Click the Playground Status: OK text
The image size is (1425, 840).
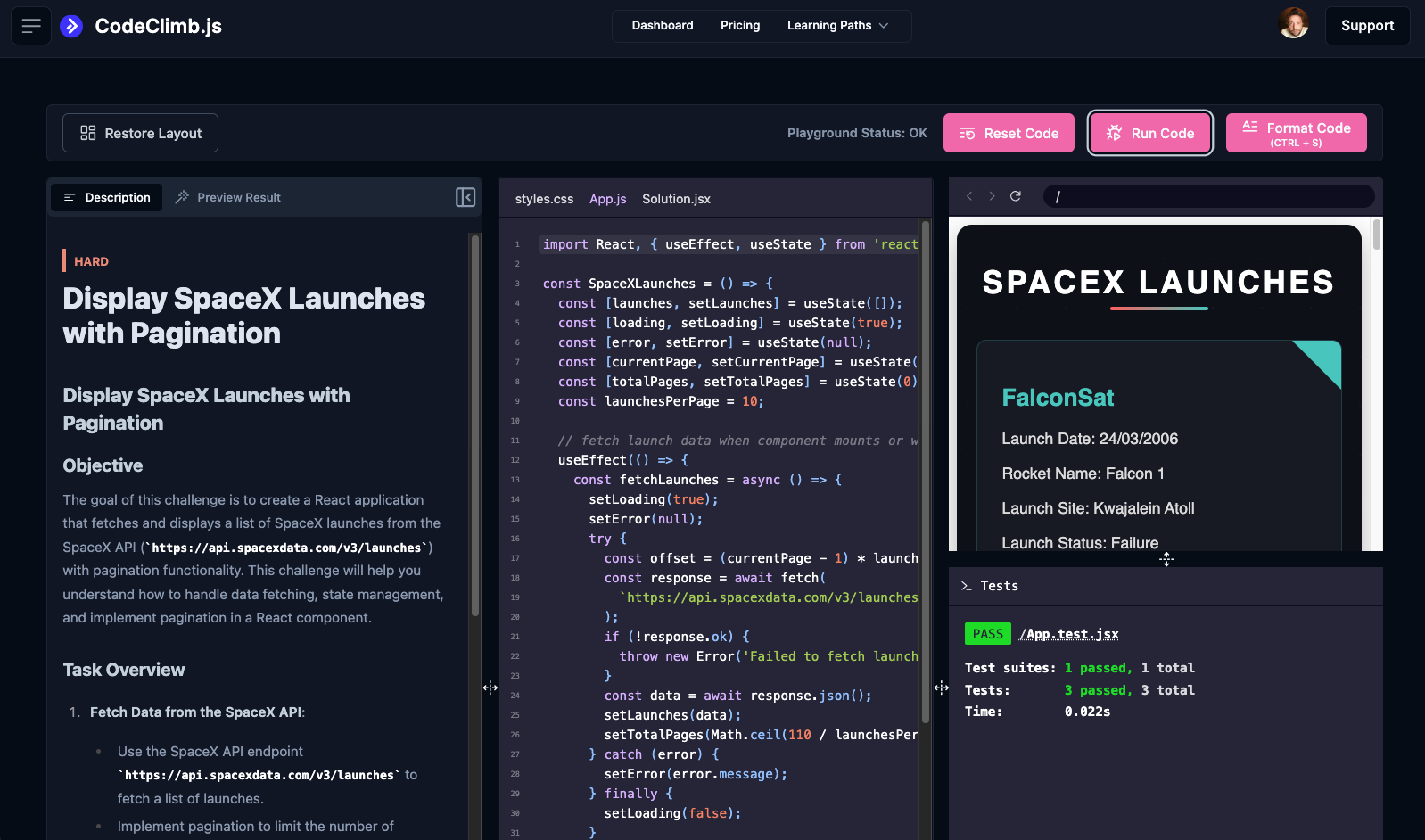click(x=857, y=133)
